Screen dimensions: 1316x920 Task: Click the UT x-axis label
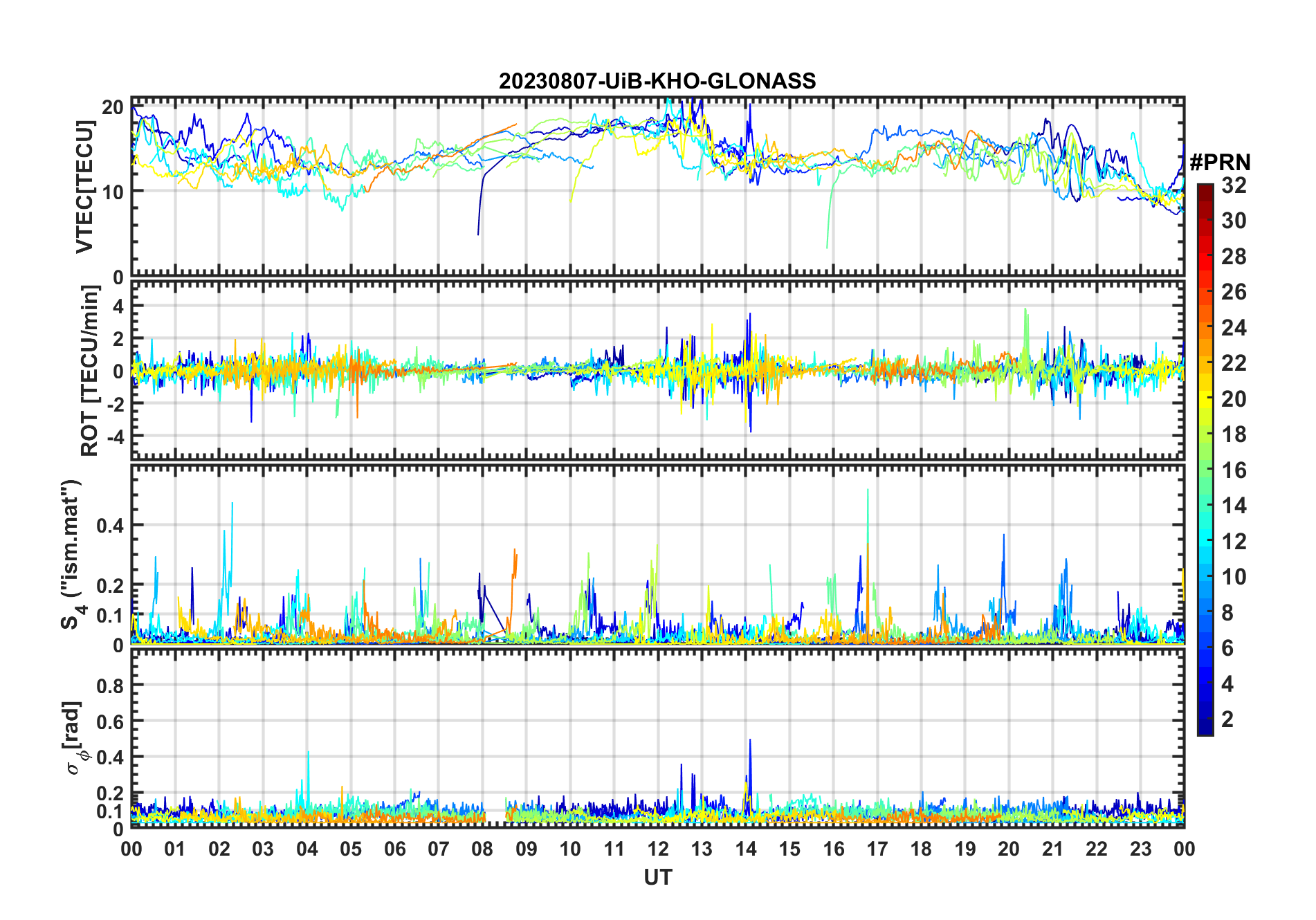pyautogui.click(x=657, y=877)
